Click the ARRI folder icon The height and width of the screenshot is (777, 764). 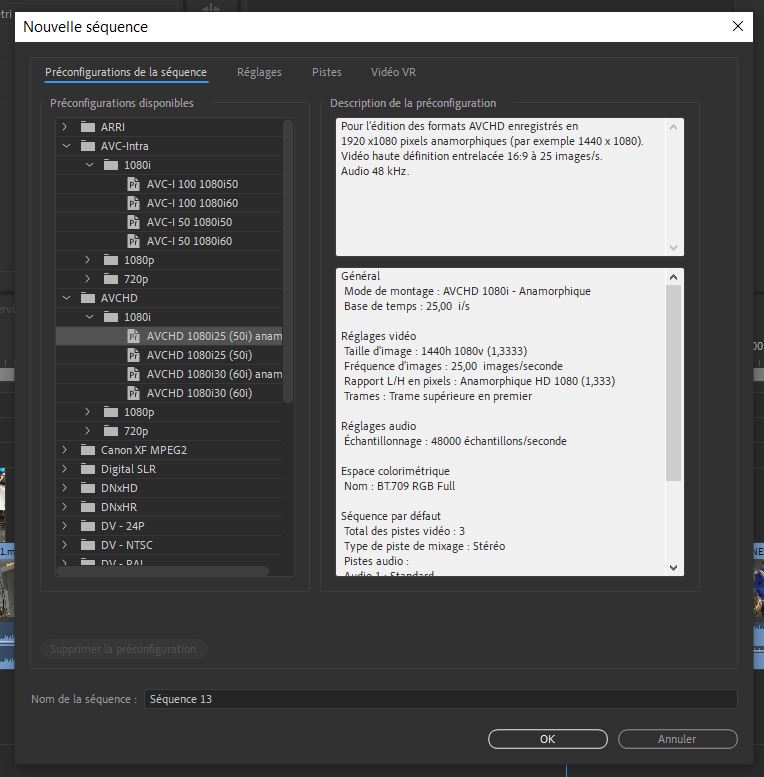click(x=87, y=127)
